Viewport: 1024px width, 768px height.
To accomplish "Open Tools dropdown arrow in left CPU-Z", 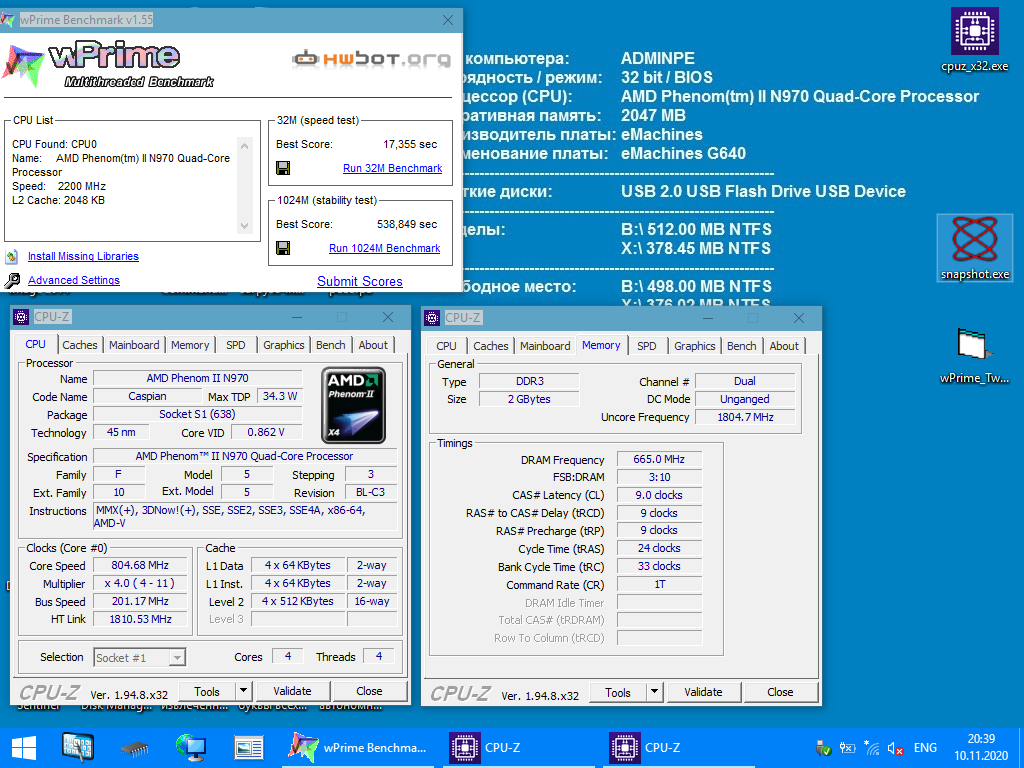I will (x=243, y=691).
